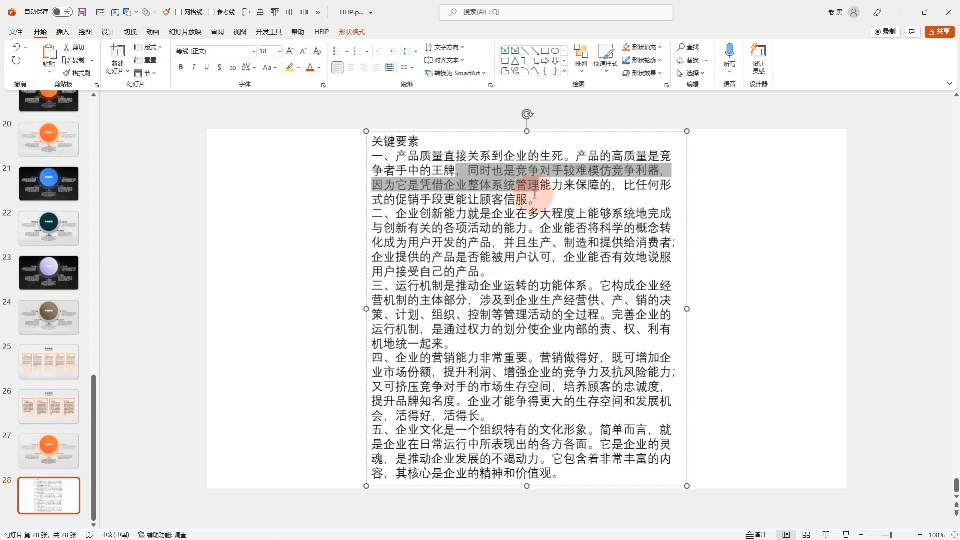Open the Text Direction dropdown
This screenshot has width=960, height=540.
tap(444, 47)
